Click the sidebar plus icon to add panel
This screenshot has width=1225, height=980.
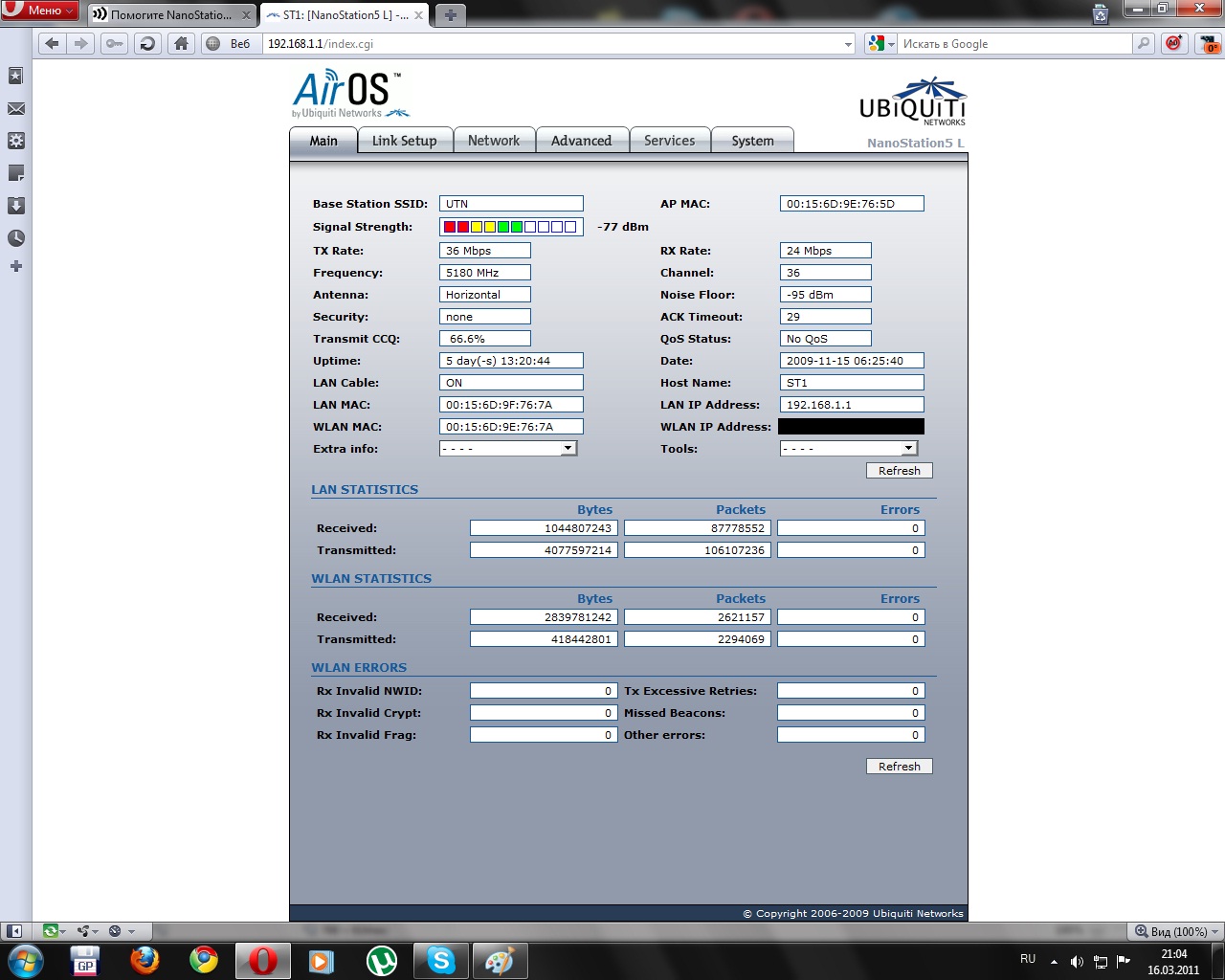(x=15, y=266)
